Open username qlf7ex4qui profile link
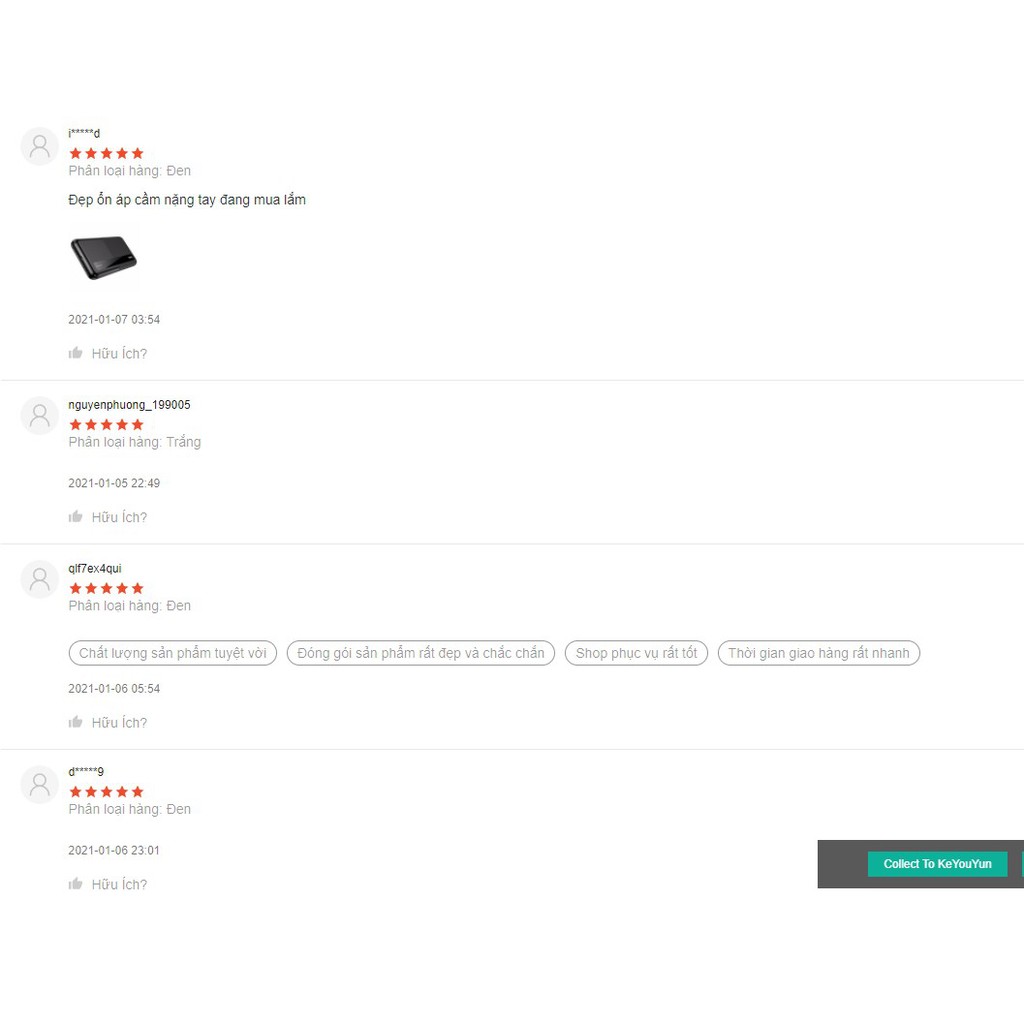The image size is (1024, 1024). pos(95,569)
